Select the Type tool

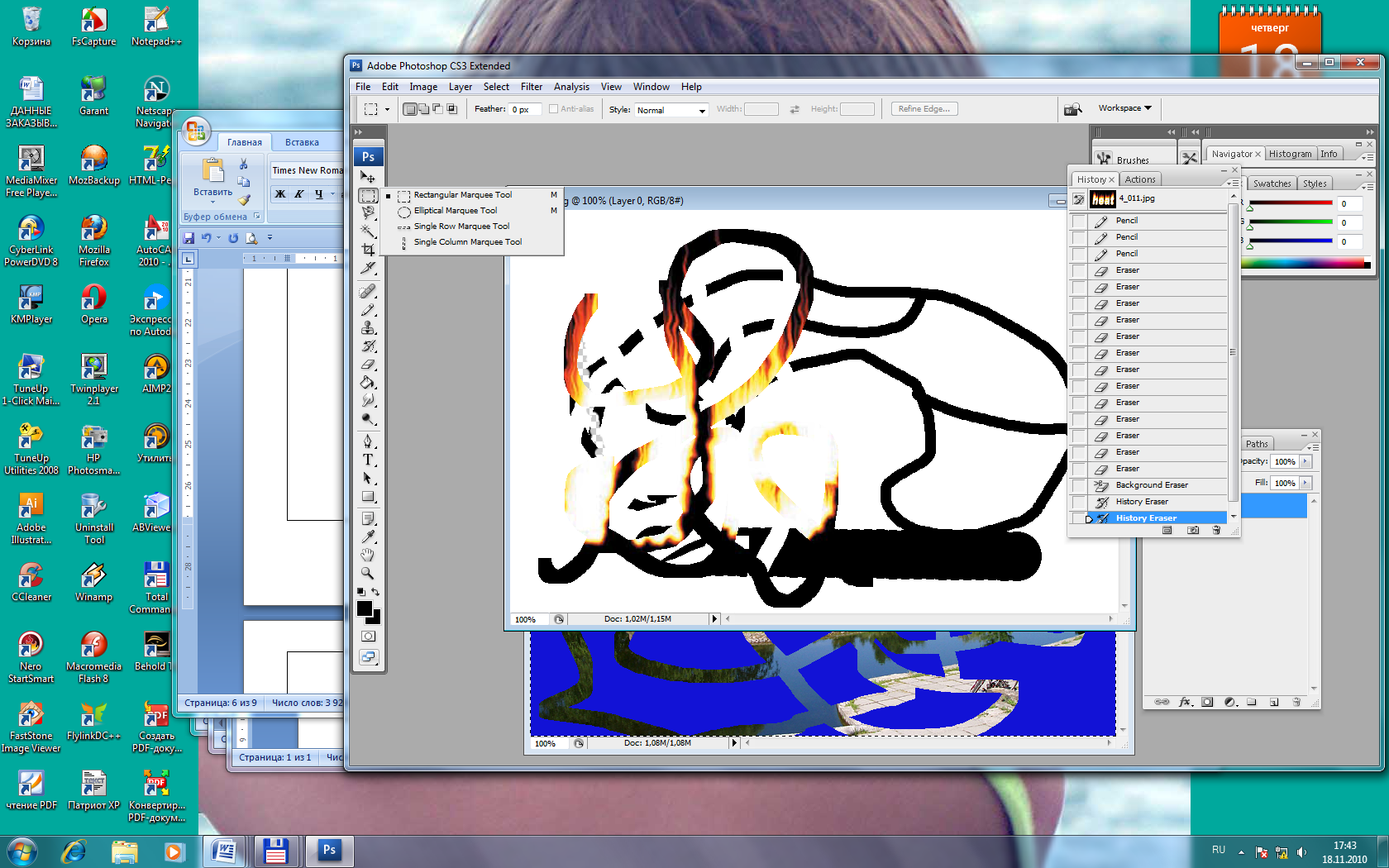[368, 460]
